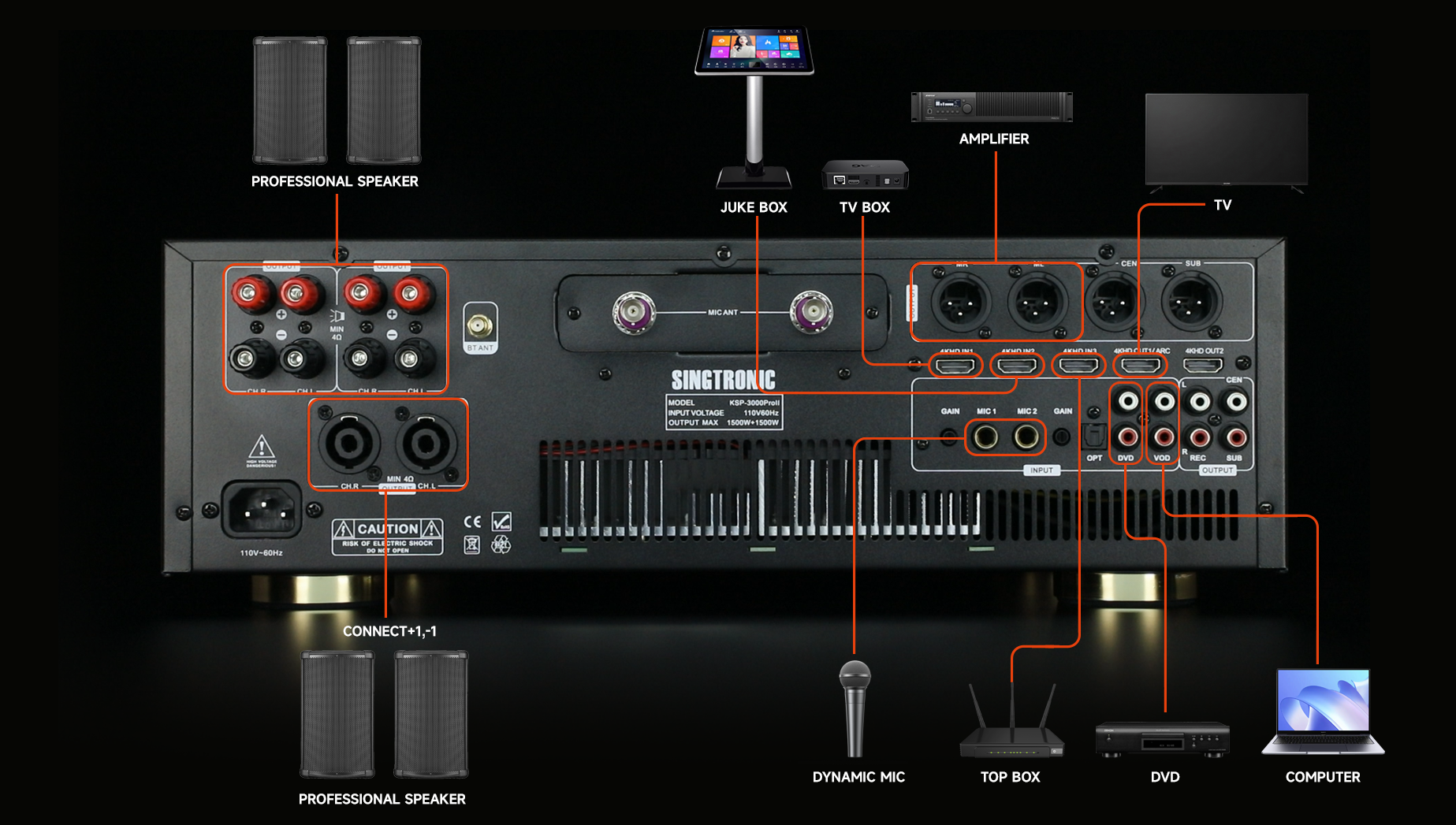Viewport: 1456px width, 825px height.
Task: Click the JUKE BOX label
Action: pos(754,207)
